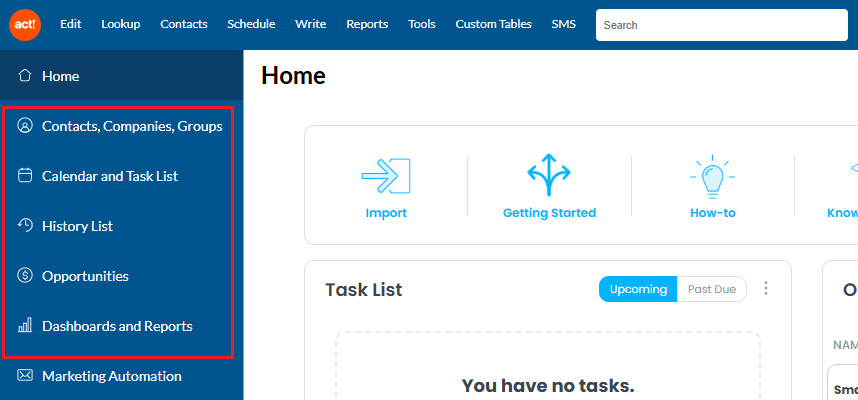Open the Custom Tables menu

click(x=494, y=24)
